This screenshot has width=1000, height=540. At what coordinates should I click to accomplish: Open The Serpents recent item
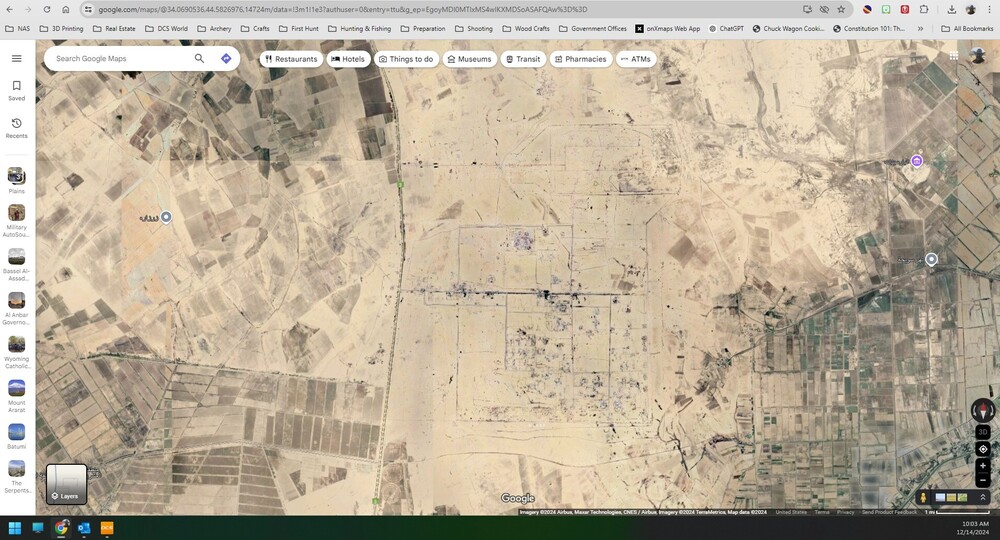point(17,476)
